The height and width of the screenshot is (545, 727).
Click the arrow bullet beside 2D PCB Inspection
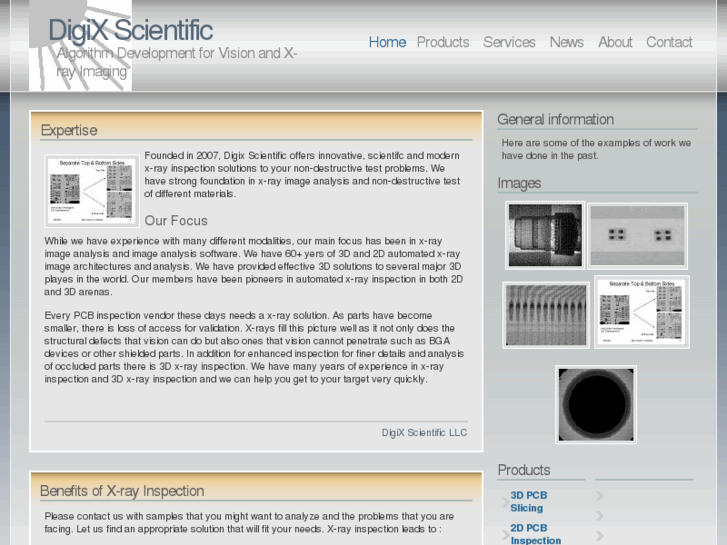pos(505,534)
